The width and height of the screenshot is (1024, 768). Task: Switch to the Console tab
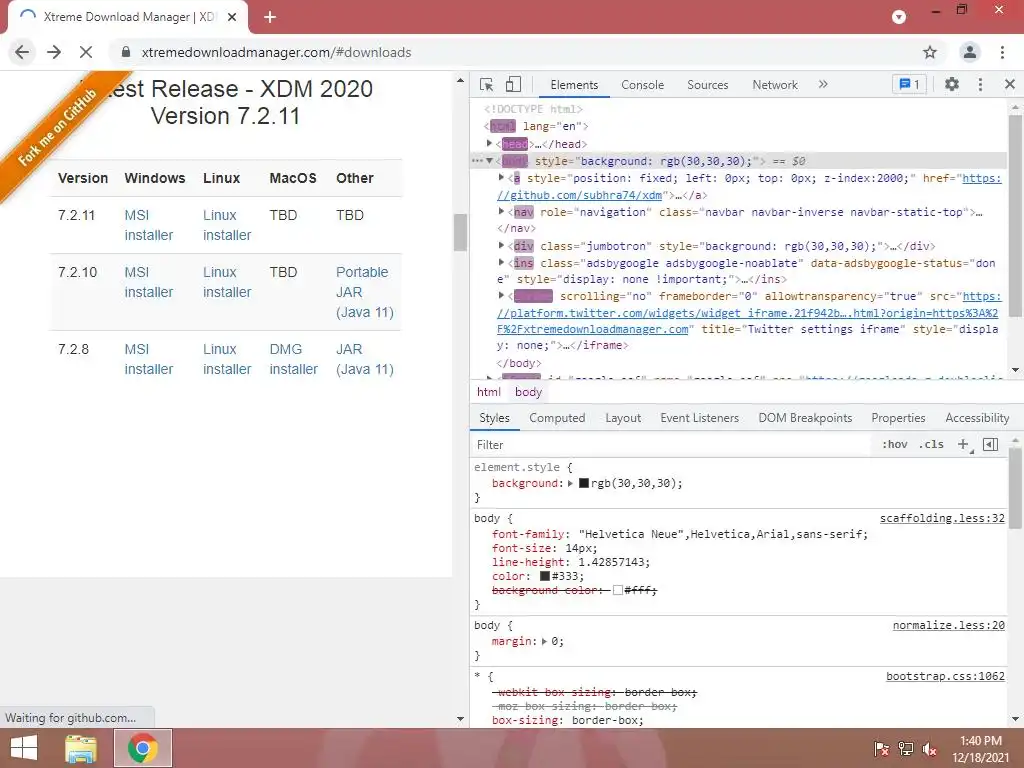643,85
